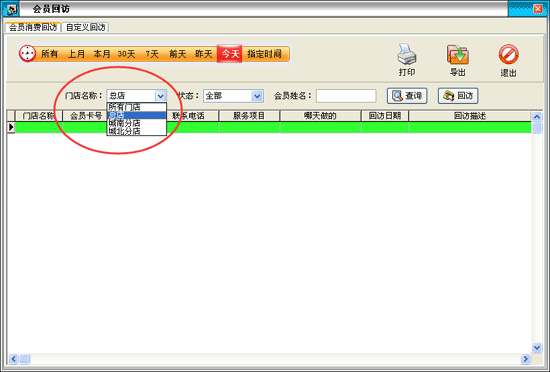Select the 昨天 time filter
This screenshot has height=372, width=550.
(x=204, y=54)
